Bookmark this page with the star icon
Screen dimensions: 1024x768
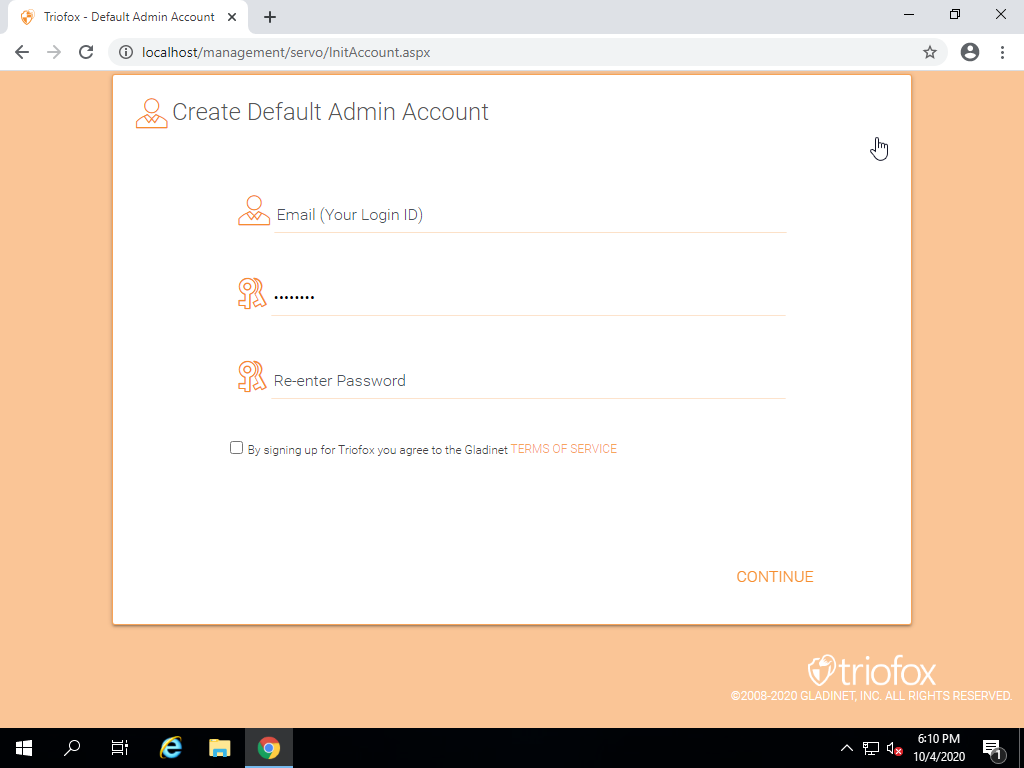pos(930,52)
